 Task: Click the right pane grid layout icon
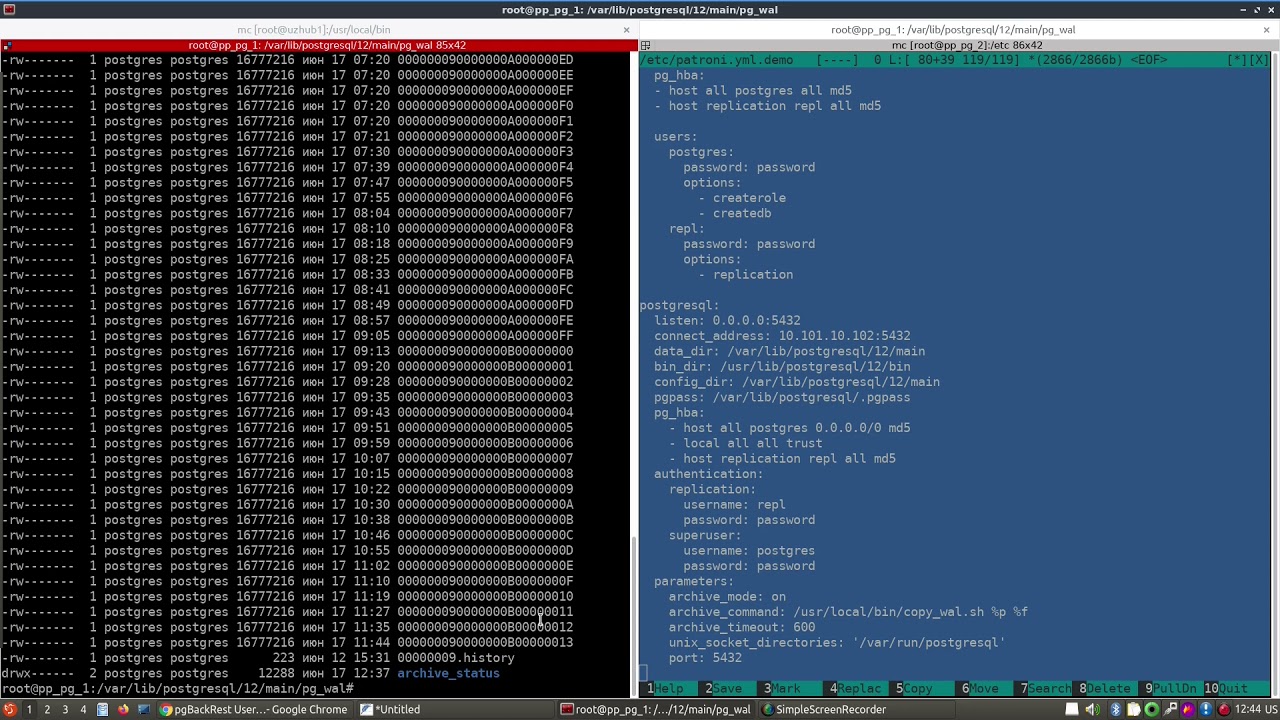click(645, 45)
